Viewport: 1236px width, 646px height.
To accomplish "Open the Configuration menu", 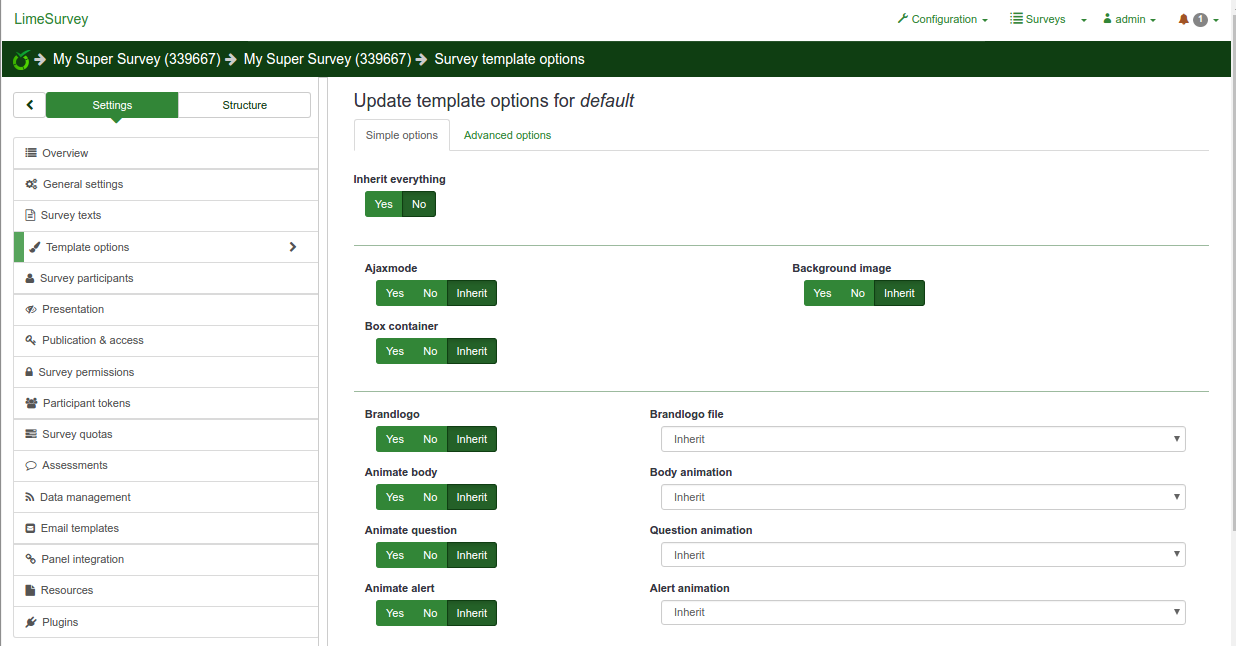I will point(943,19).
